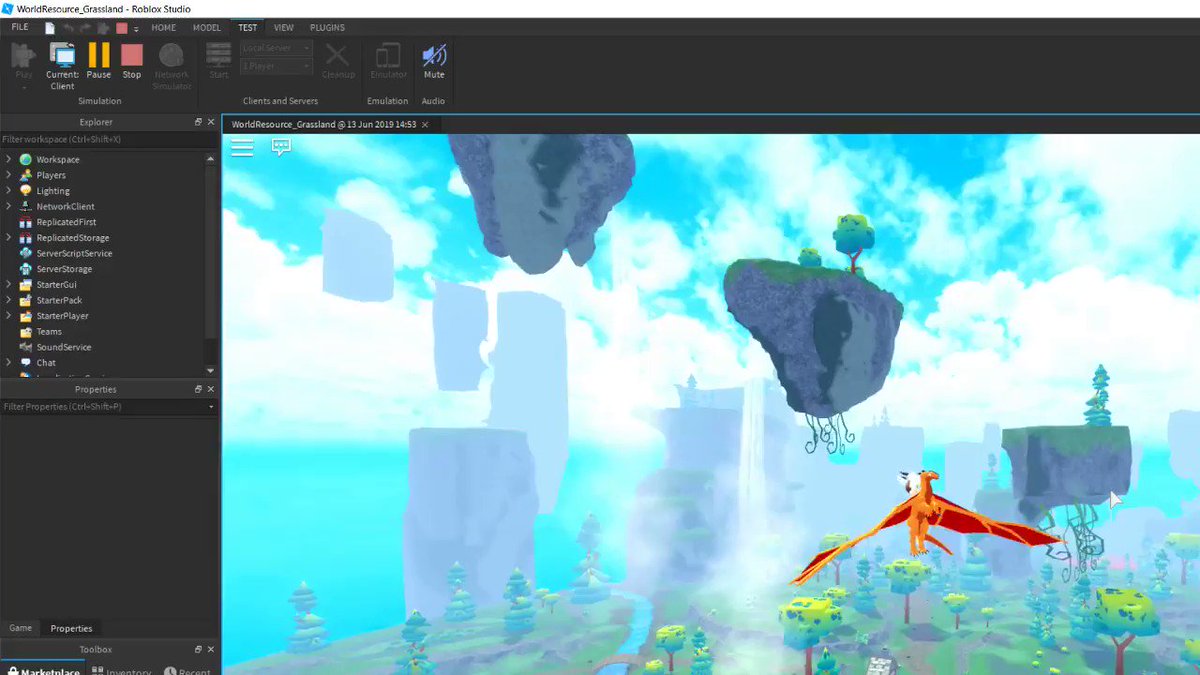Expand the Workspace tree node
The height and width of the screenshot is (675, 1200).
8,159
